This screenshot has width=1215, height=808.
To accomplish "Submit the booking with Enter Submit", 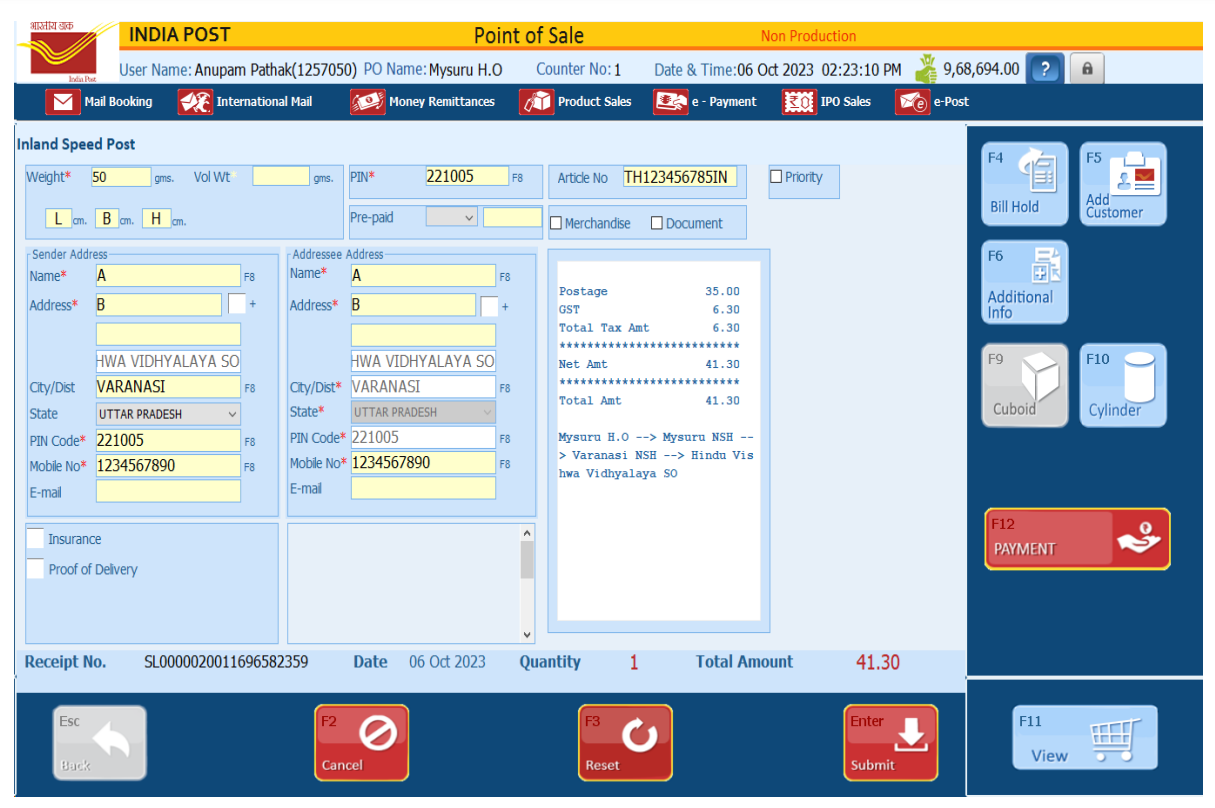I will tap(890, 743).
